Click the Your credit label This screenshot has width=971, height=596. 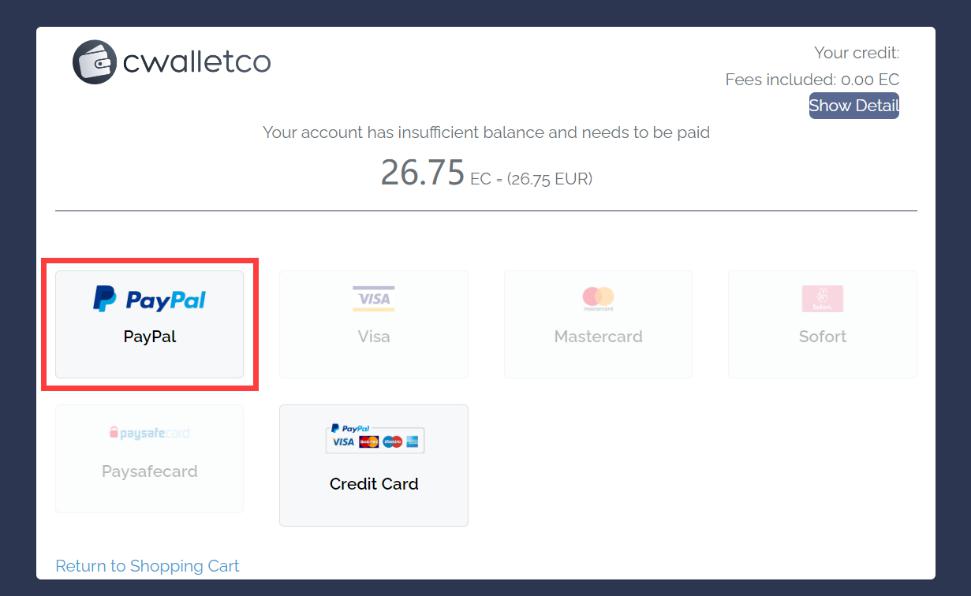coord(856,53)
